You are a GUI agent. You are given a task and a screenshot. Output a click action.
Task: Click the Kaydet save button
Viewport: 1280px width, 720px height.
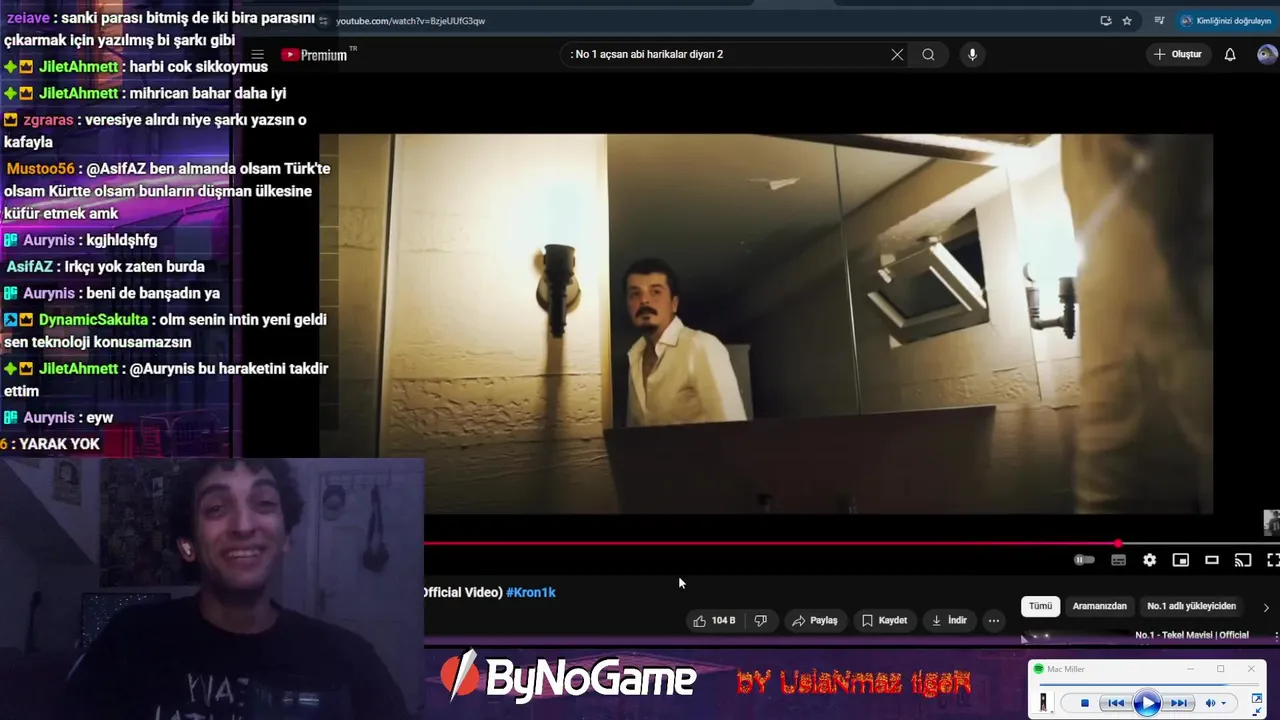point(884,621)
